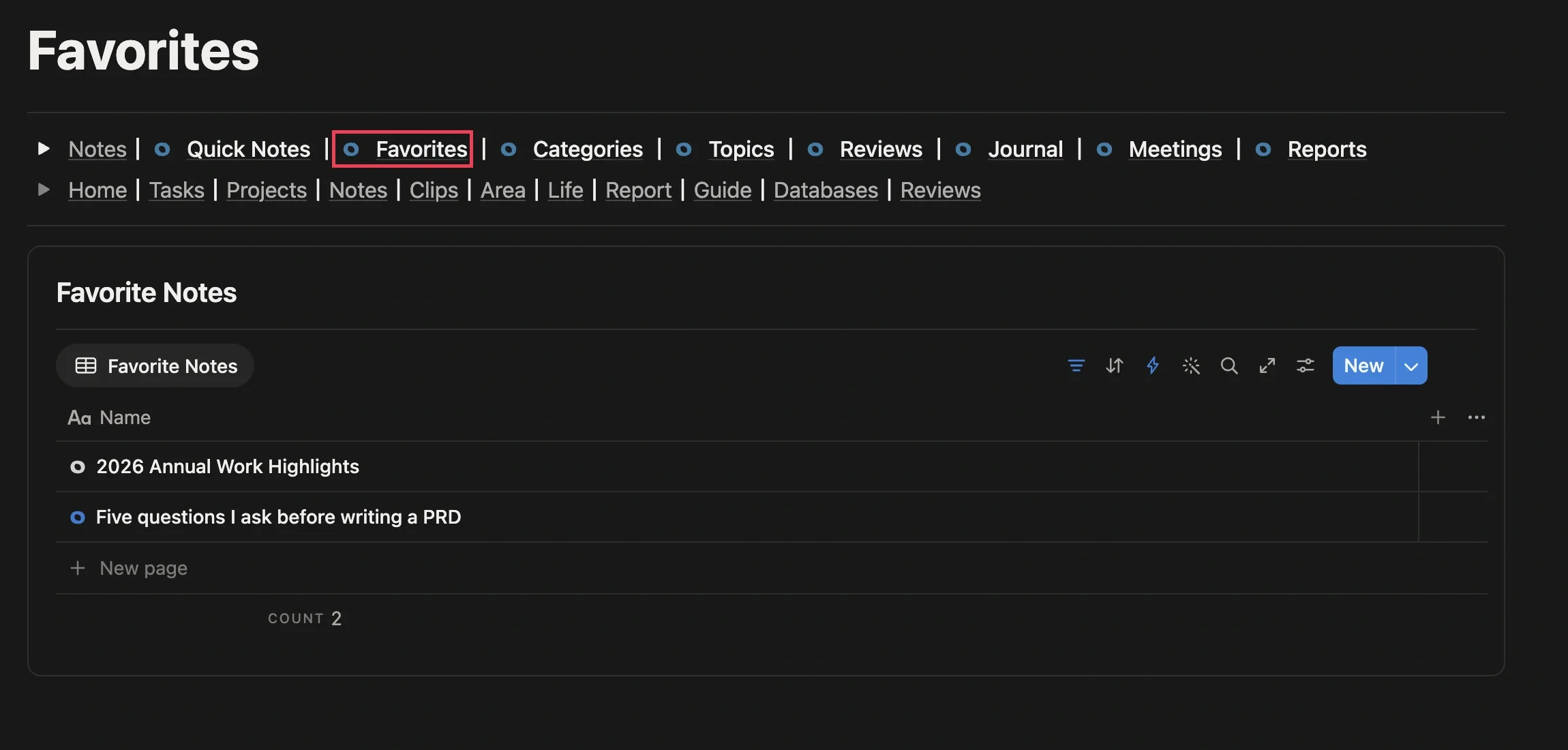The height and width of the screenshot is (750, 1568).
Task: Open the Topics page link
Action: [x=741, y=149]
